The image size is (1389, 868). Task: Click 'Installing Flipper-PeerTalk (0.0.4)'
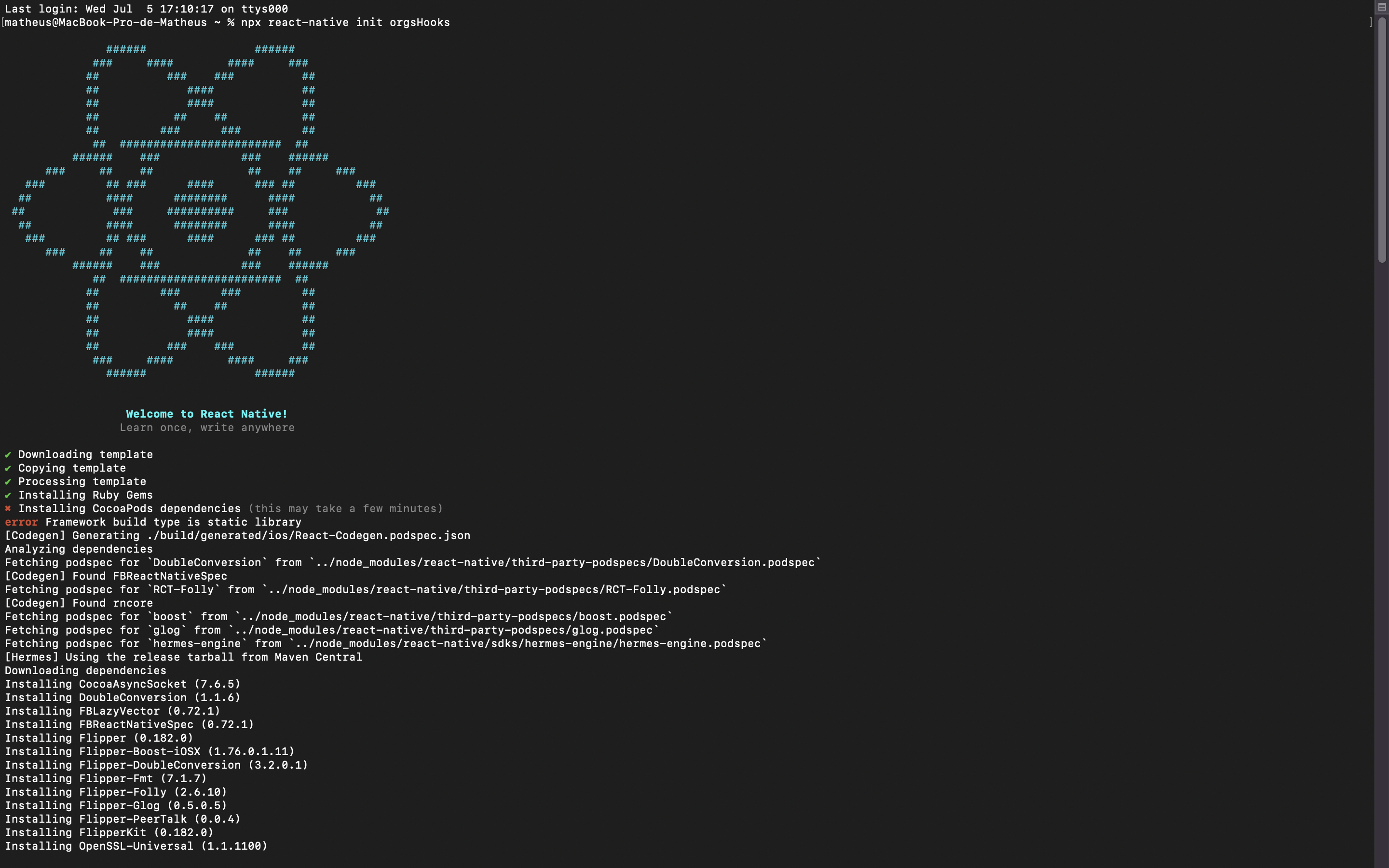coord(123,819)
